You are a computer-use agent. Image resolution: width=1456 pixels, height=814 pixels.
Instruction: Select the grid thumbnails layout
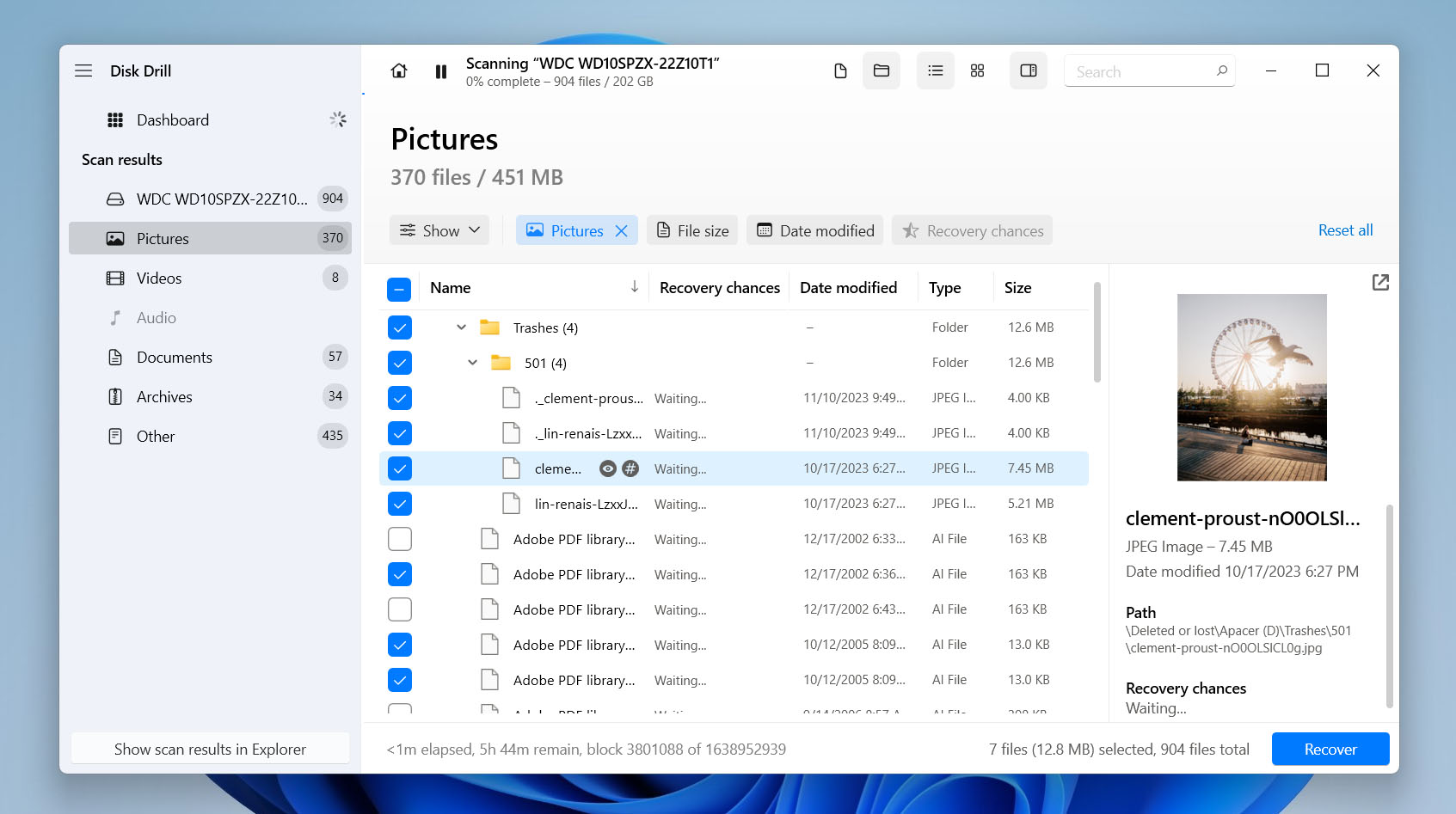tap(977, 70)
